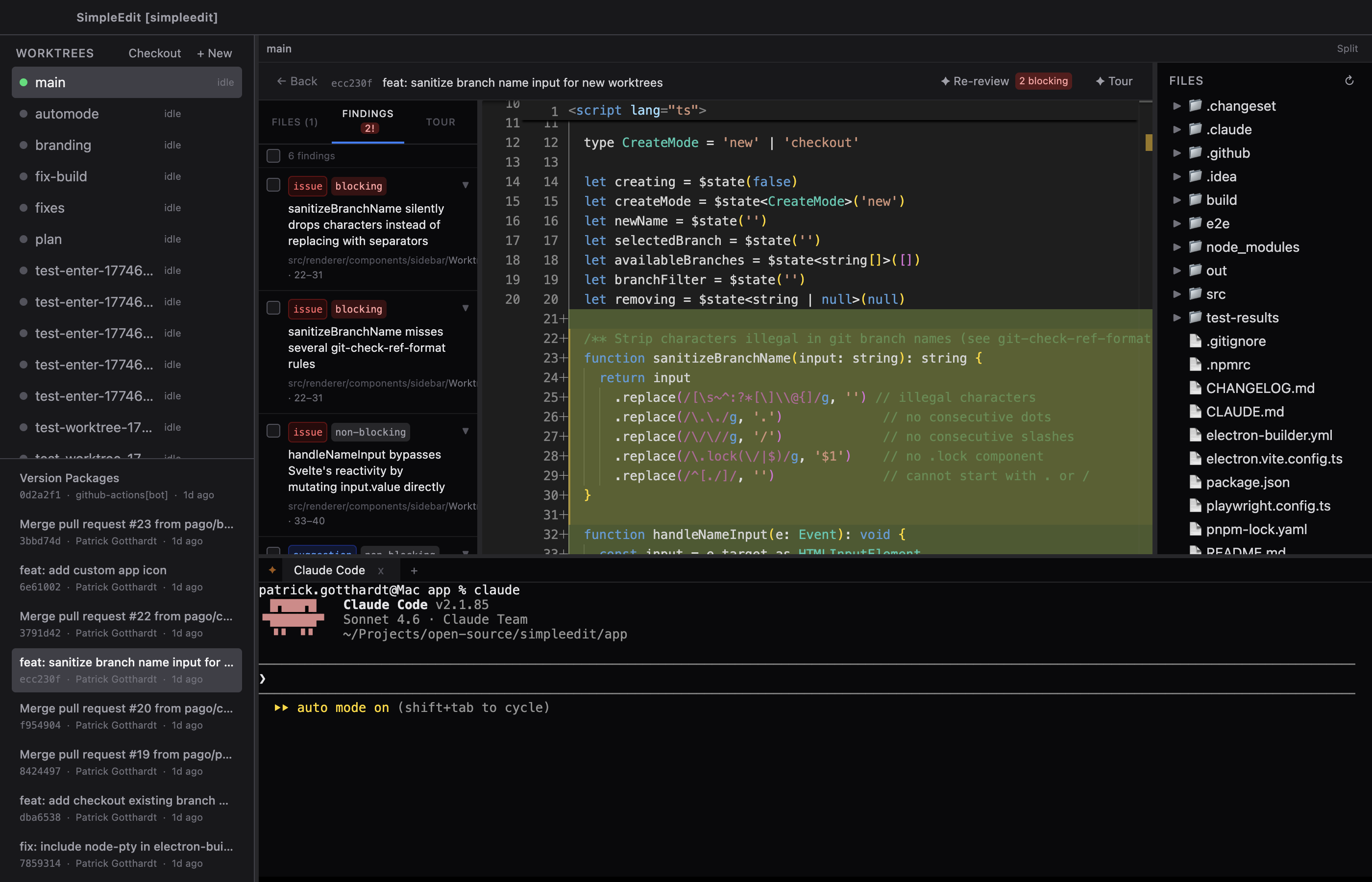
Task: Click the Claude Code sparkle icon on the terminal tab
Action: pyautogui.click(x=272, y=570)
